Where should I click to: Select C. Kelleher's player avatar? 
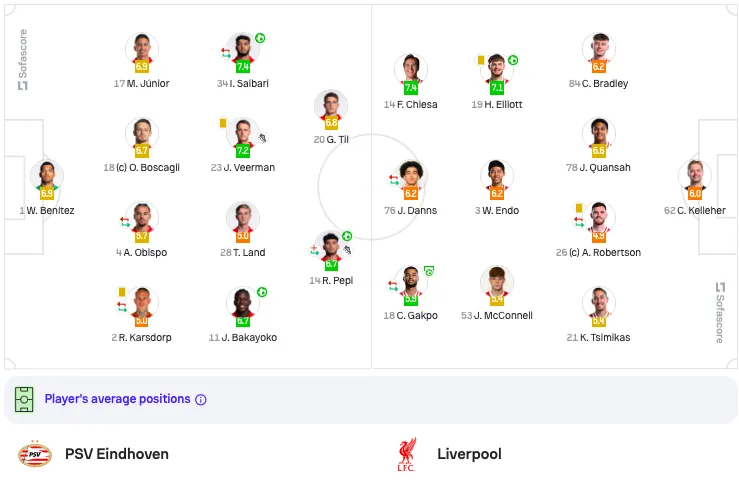pyautogui.click(x=695, y=175)
